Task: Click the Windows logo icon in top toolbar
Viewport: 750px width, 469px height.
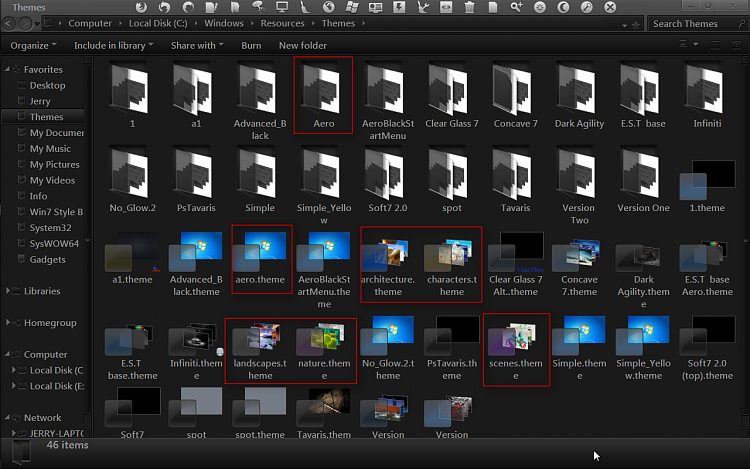Action: (x=352, y=7)
